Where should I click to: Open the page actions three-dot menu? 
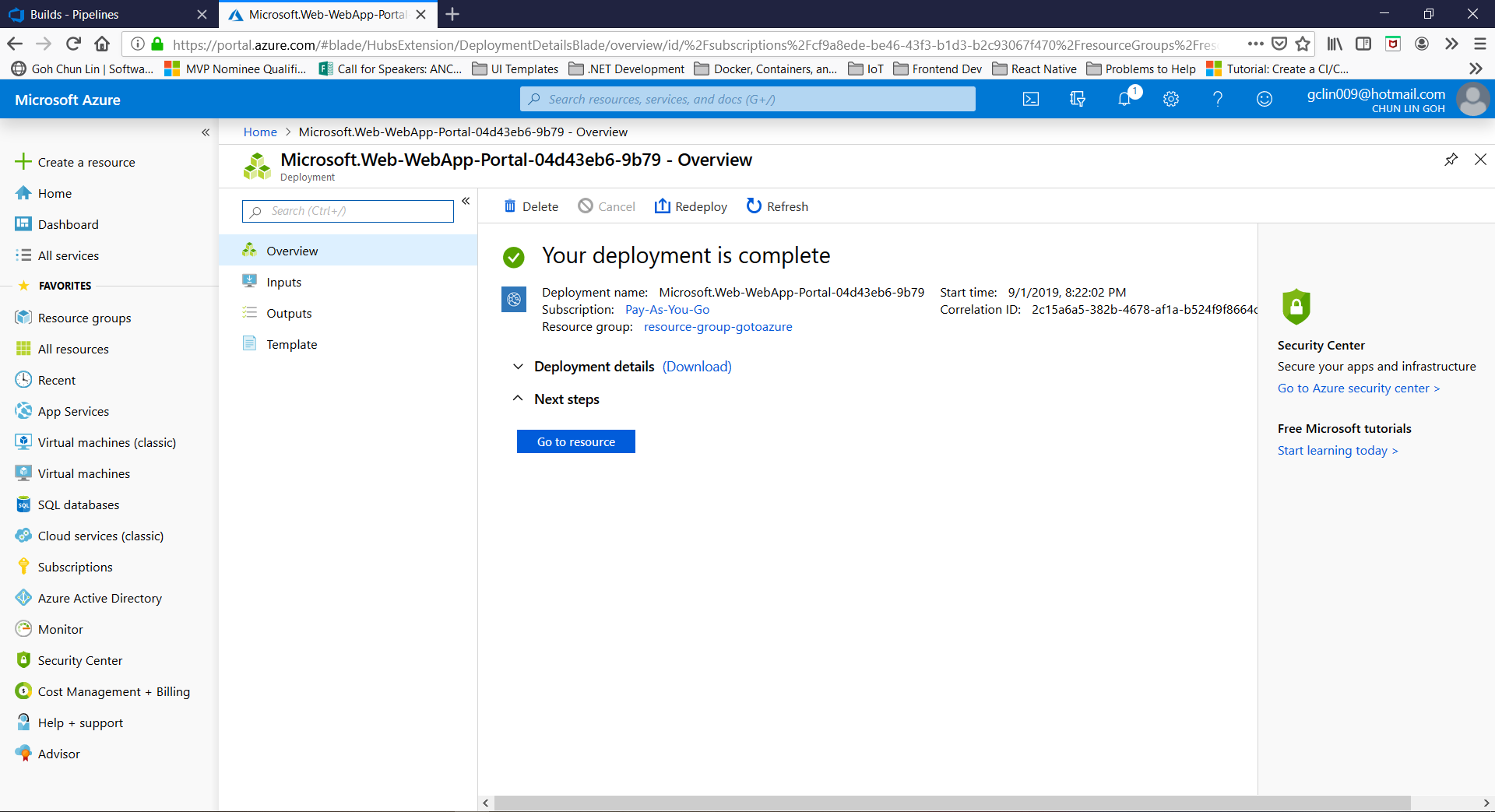point(1256,44)
